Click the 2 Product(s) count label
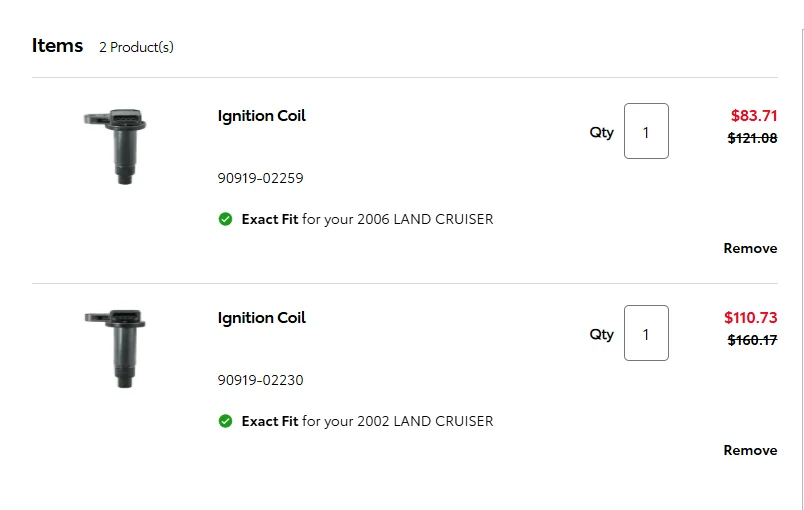The image size is (804, 510). (x=136, y=47)
